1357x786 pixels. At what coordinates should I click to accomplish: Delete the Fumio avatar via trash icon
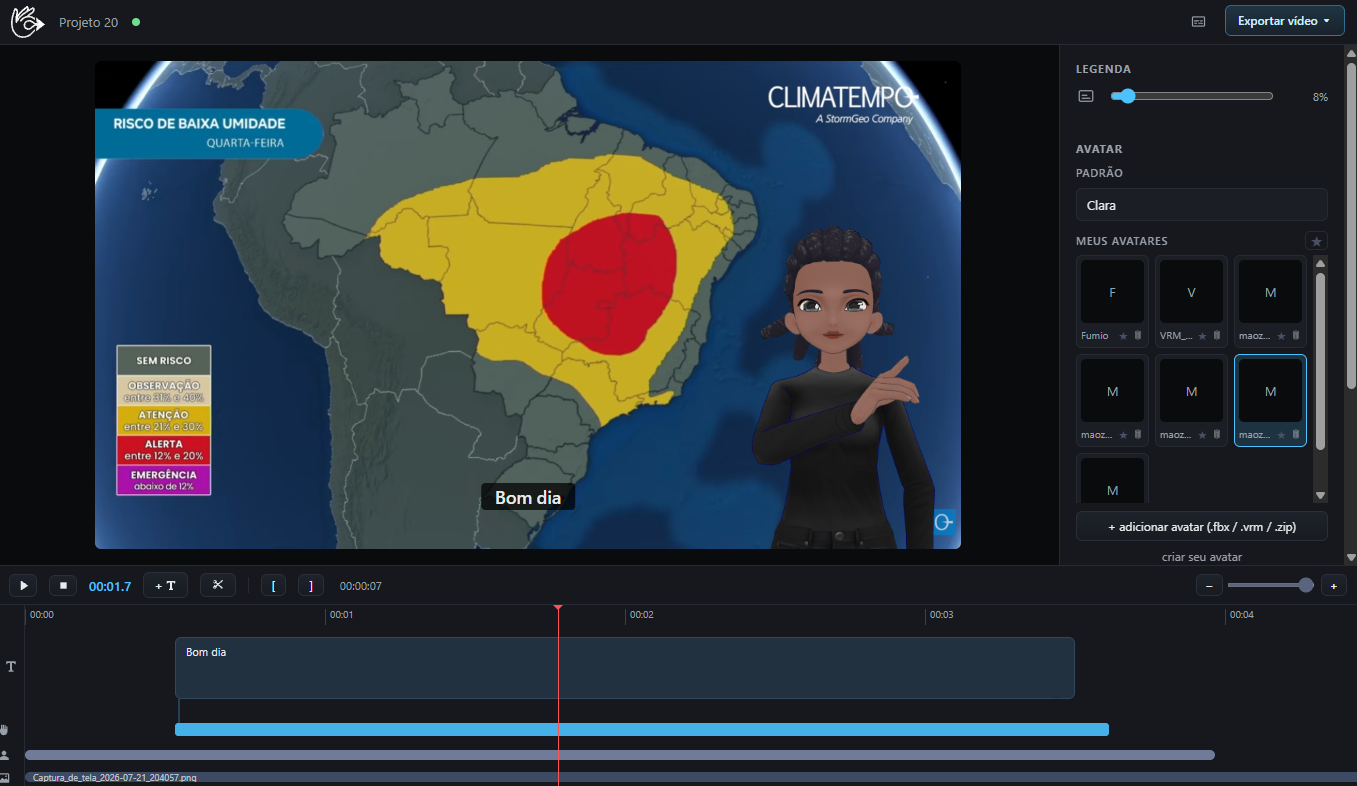coord(1138,336)
